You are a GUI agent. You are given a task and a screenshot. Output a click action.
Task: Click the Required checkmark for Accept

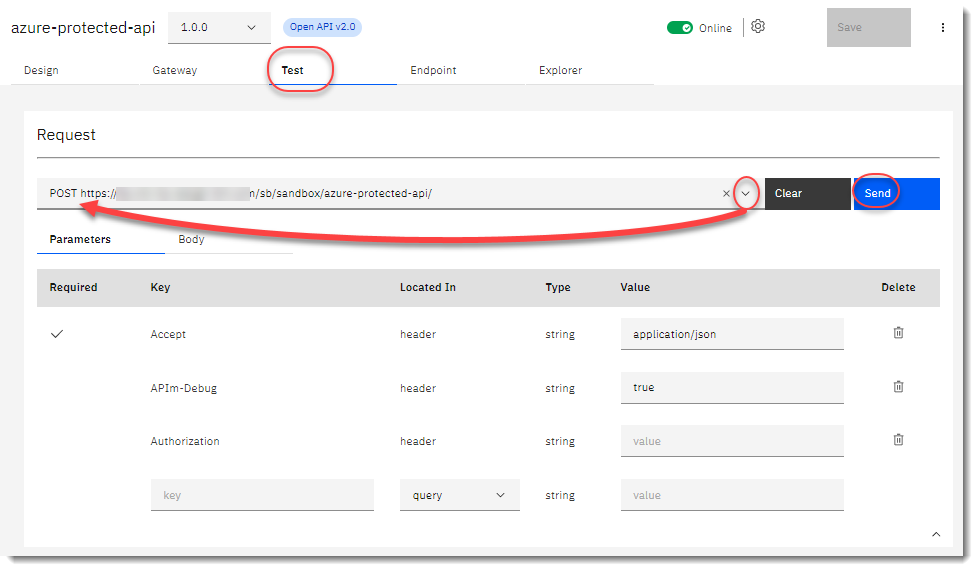coord(57,334)
